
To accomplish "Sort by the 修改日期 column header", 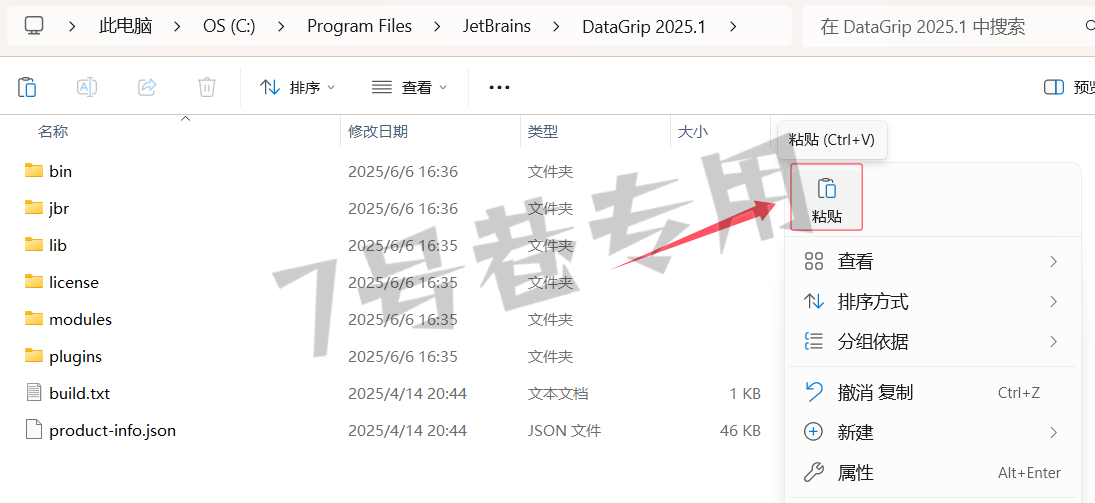I will pyautogui.click(x=378, y=131).
